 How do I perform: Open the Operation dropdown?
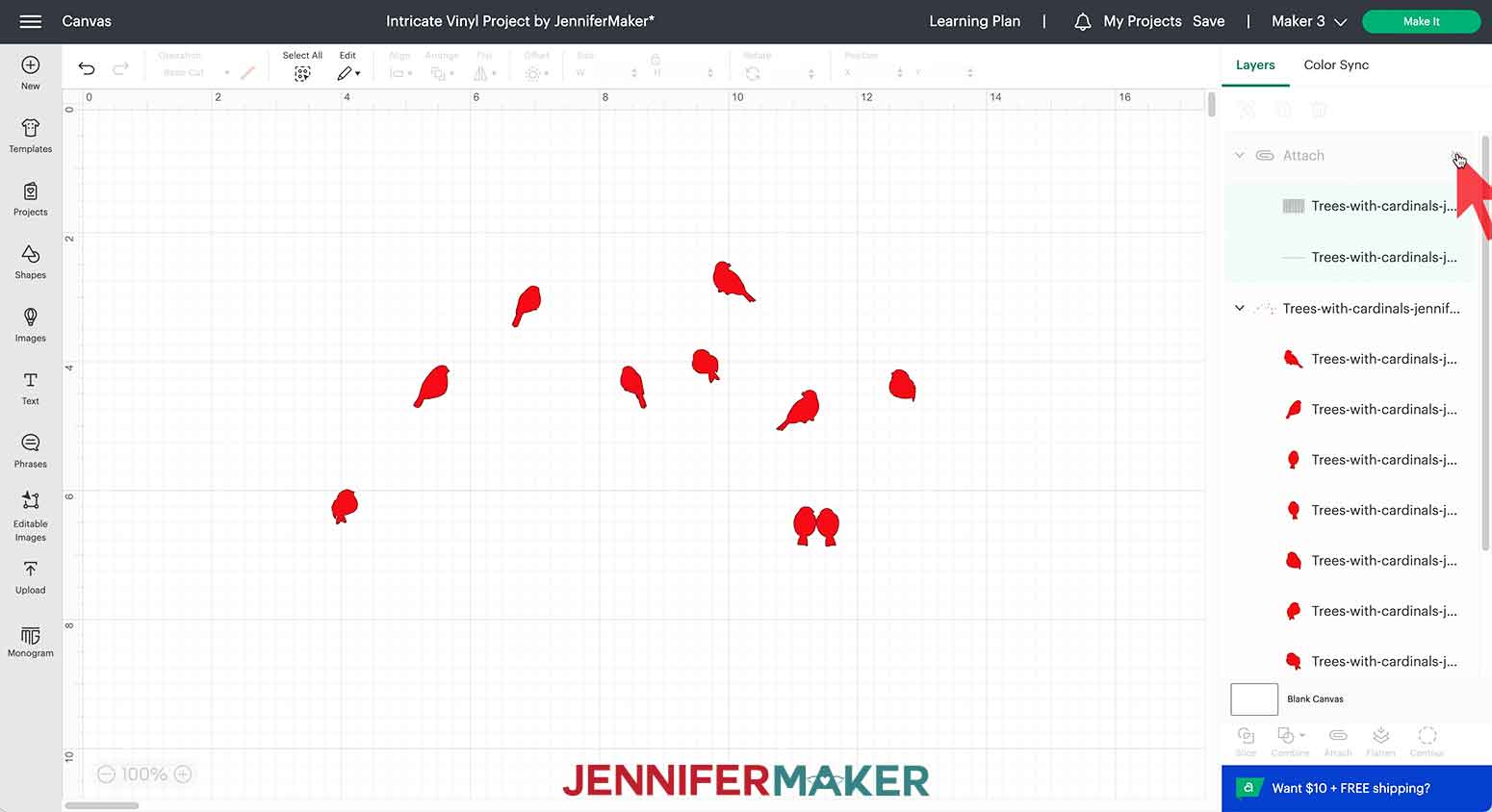(195, 73)
